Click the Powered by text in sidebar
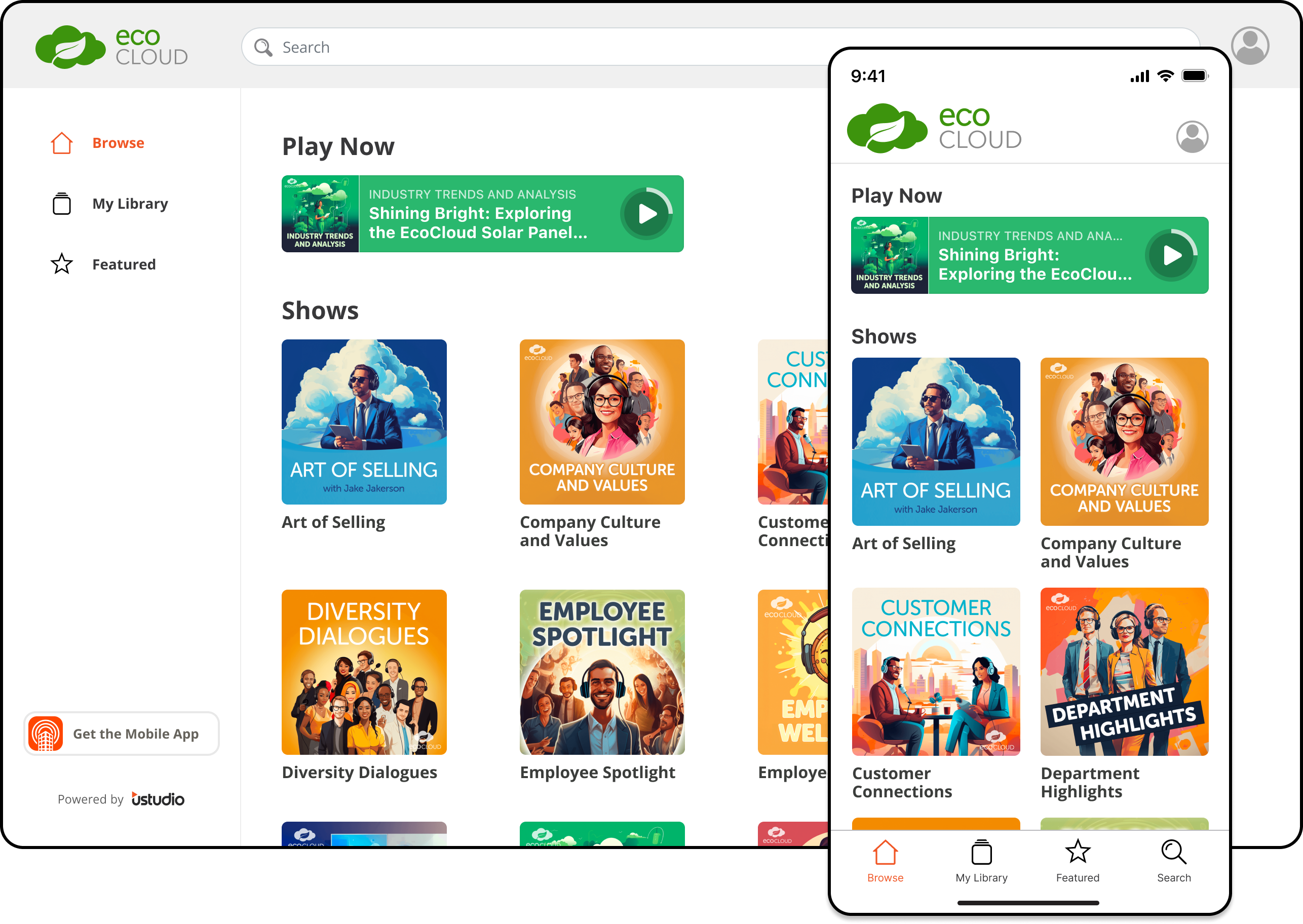This screenshot has width=1303, height=924. pyautogui.click(x=91, y=799)
